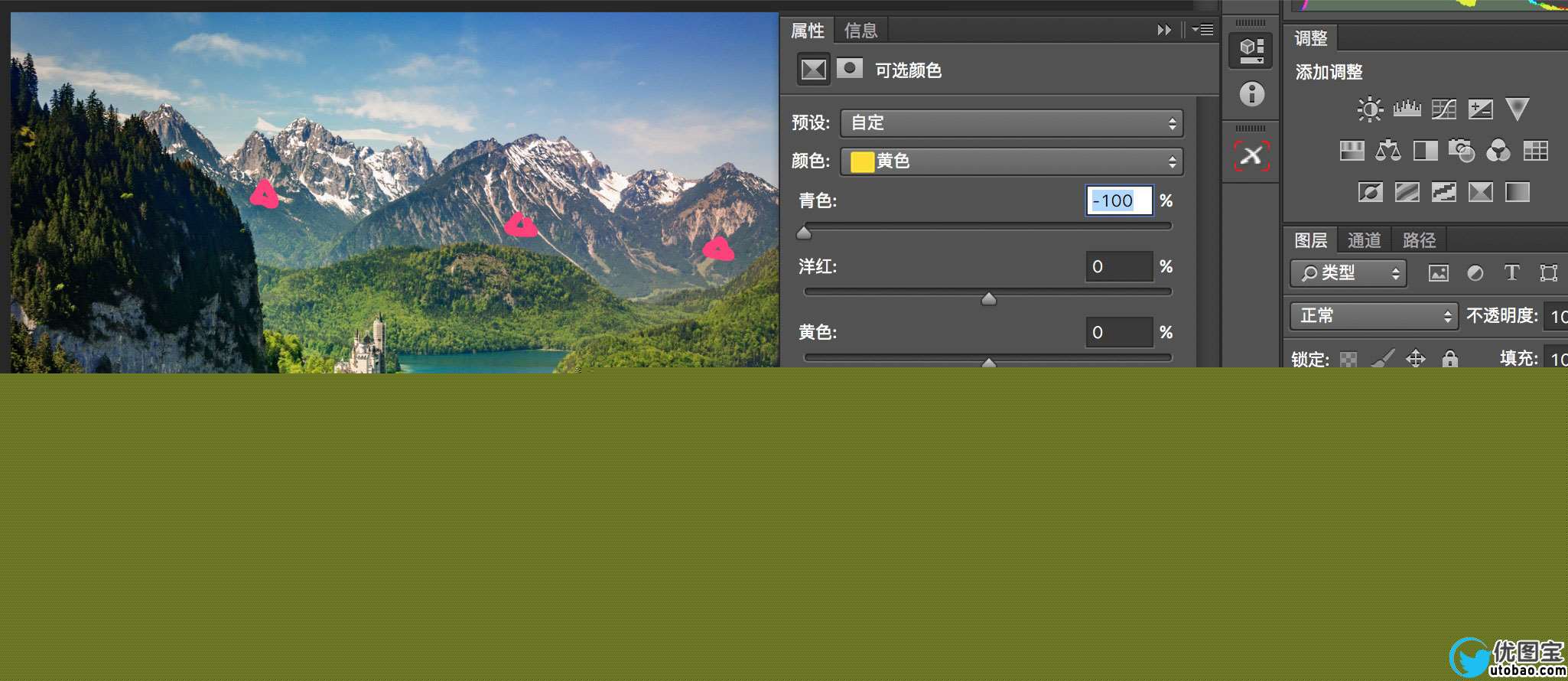The height and width of the screenshot is (681, 1568).
Task: Toggle the type layer filter
Action: click(1512, 273)
